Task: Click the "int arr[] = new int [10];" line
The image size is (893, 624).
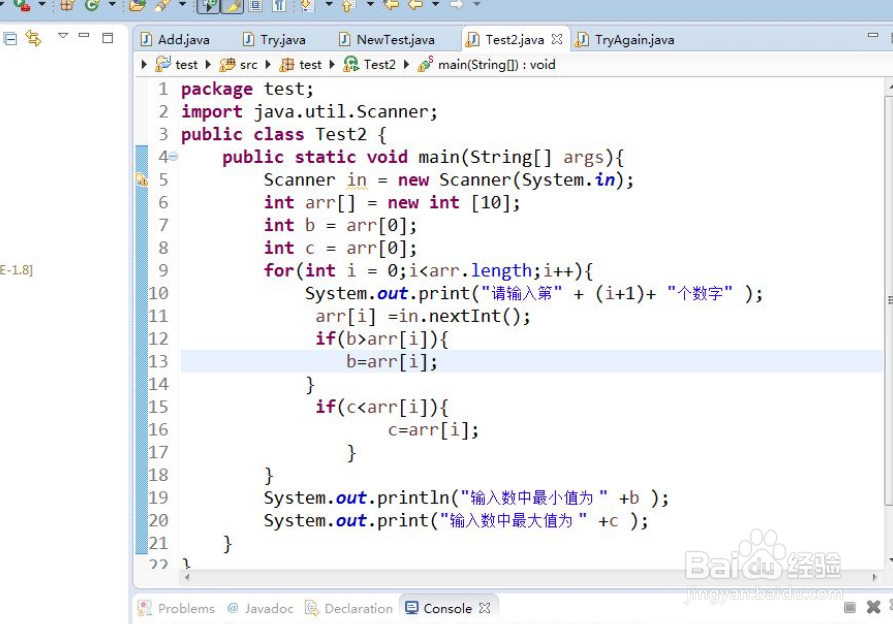Action: 392,203
